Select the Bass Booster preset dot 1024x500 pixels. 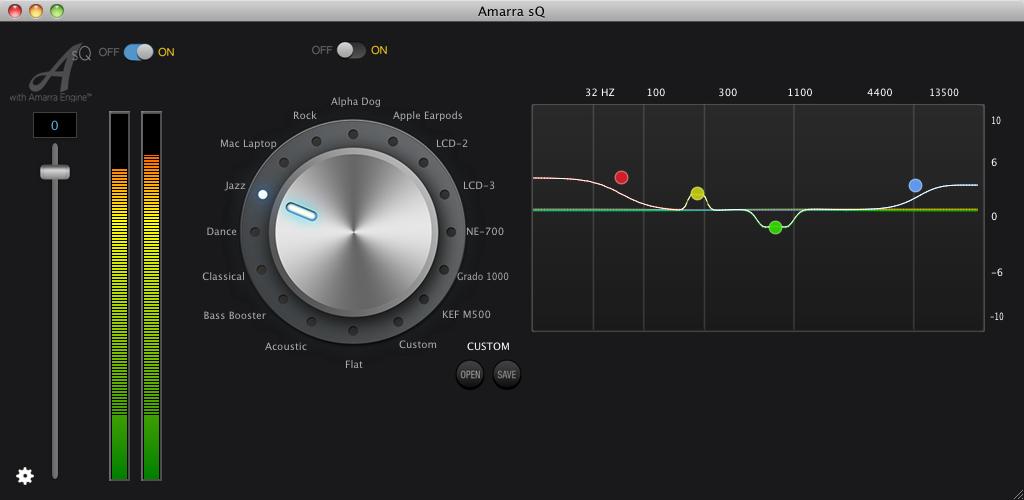283,300
